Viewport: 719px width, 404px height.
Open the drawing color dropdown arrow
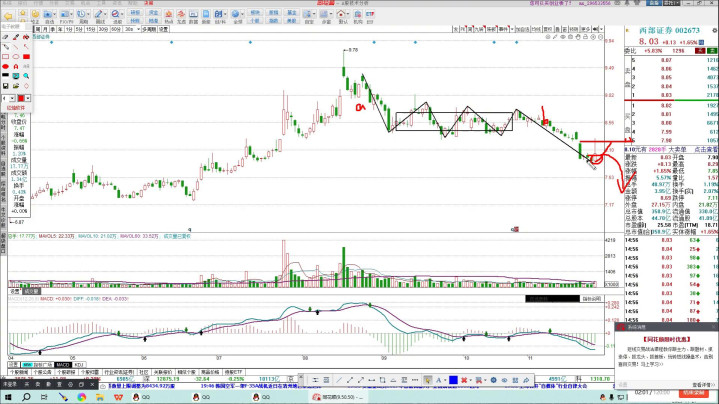pyautogui.click(x=29, y=98)
